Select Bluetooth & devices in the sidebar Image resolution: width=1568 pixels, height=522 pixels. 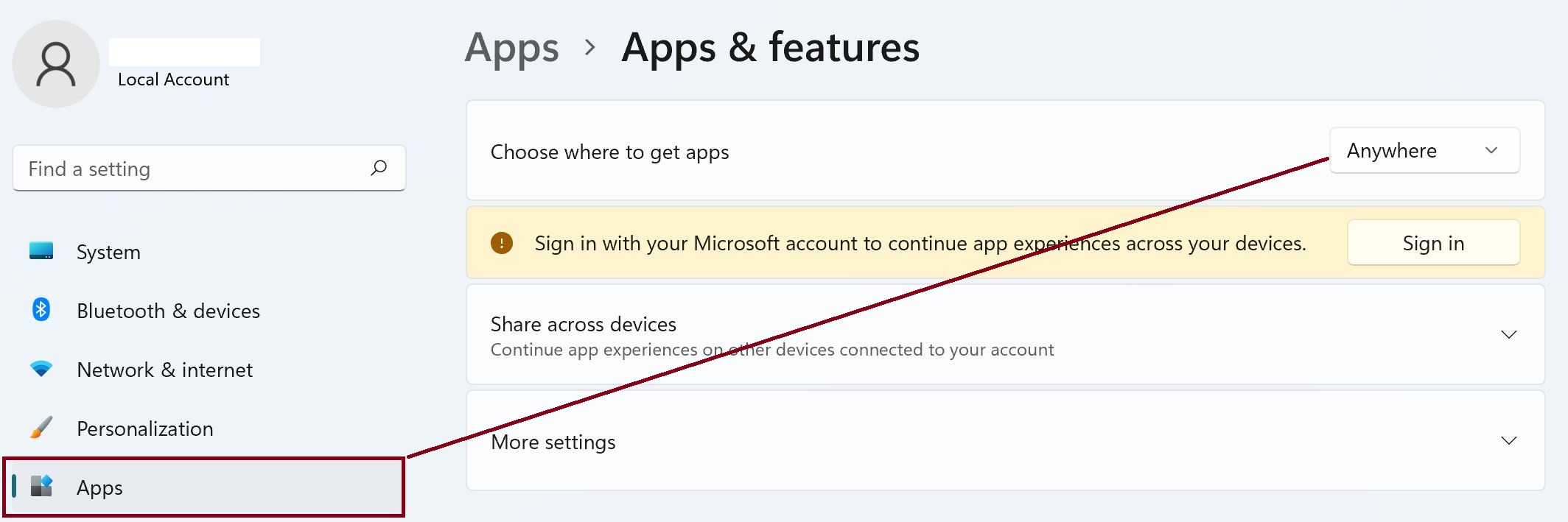pos(168,311)
